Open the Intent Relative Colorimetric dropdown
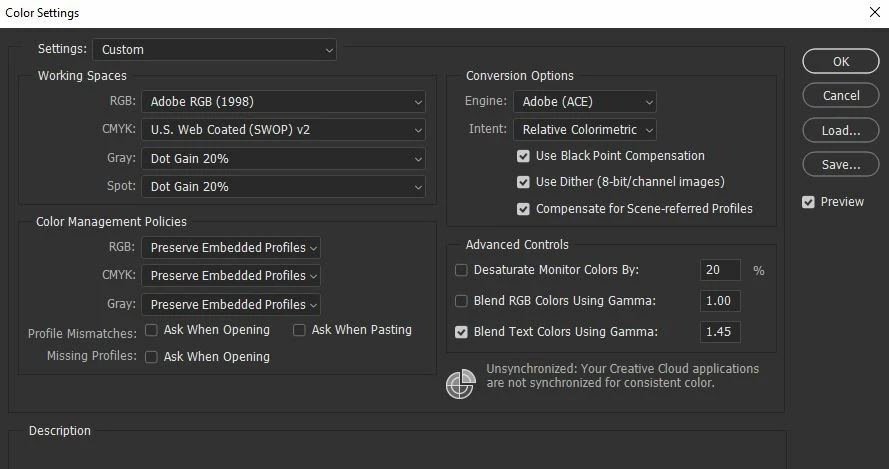This screenshot has height=469, width=889. tap(585, 130)
